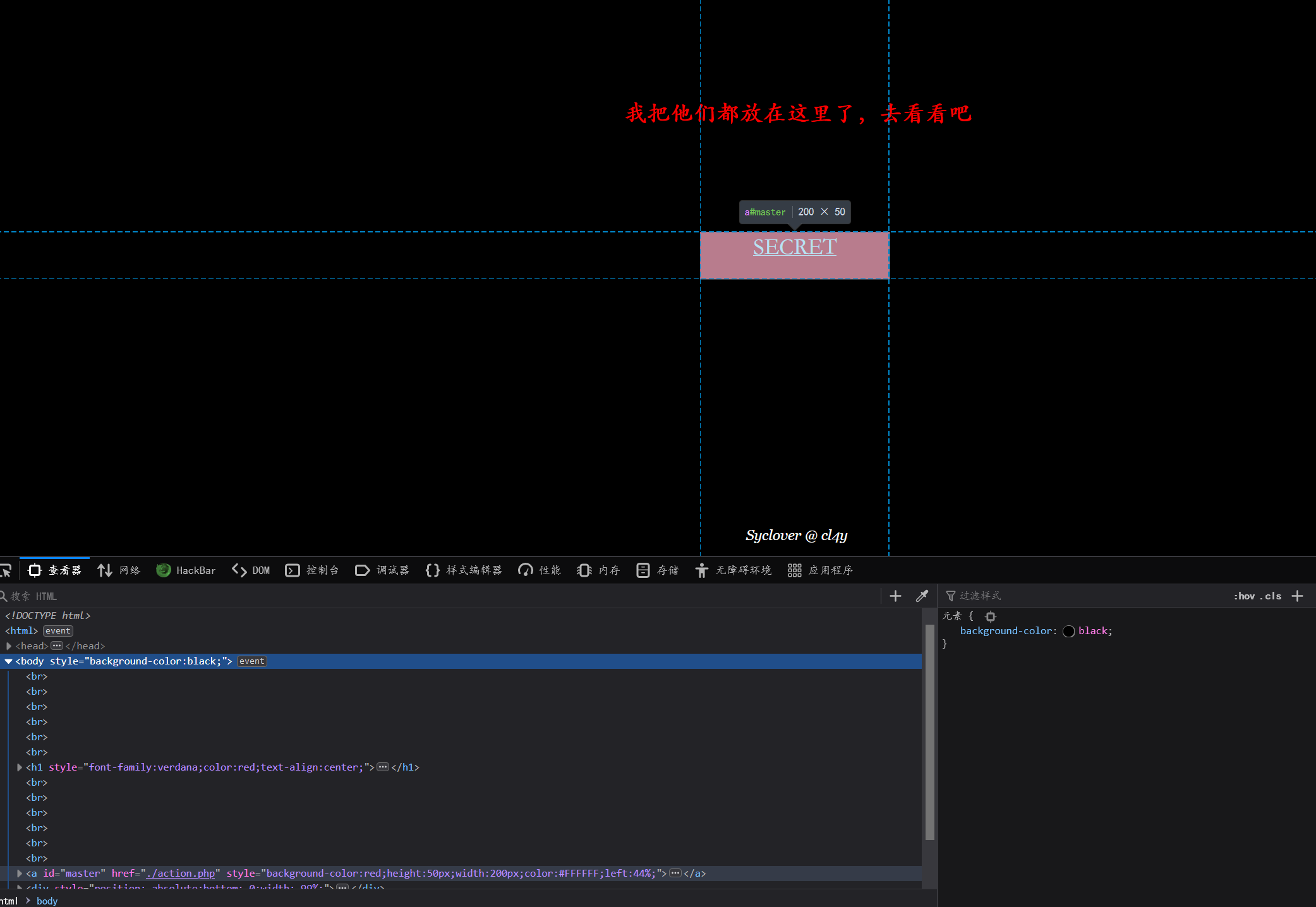Open the 无障碍环境 Accessibility tab
This screenshot has height=907, width=1316.
click(733, 570)
